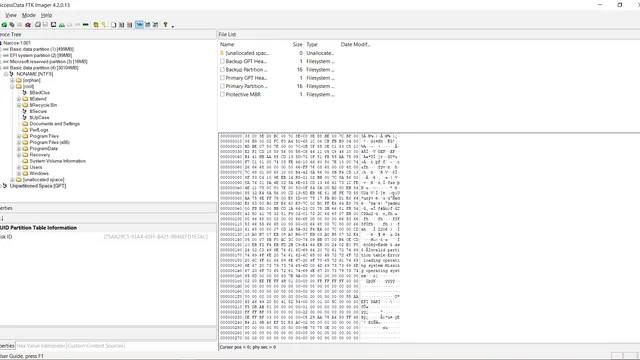This screenshot has height=360, width=640.
Task: Expand the Users folder node
Action: click(19, 167)
